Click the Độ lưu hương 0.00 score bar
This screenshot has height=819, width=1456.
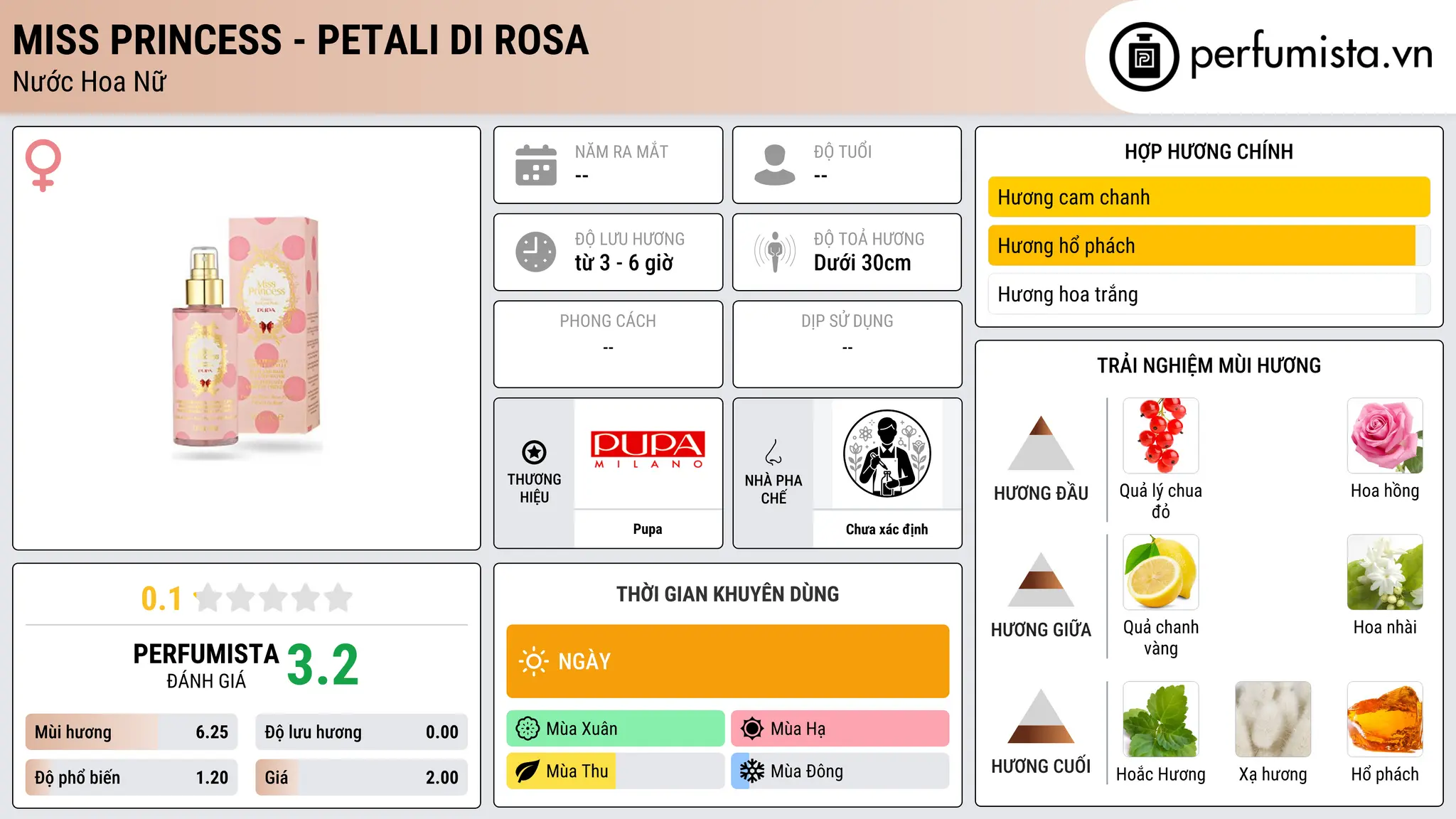click(361, 732)
